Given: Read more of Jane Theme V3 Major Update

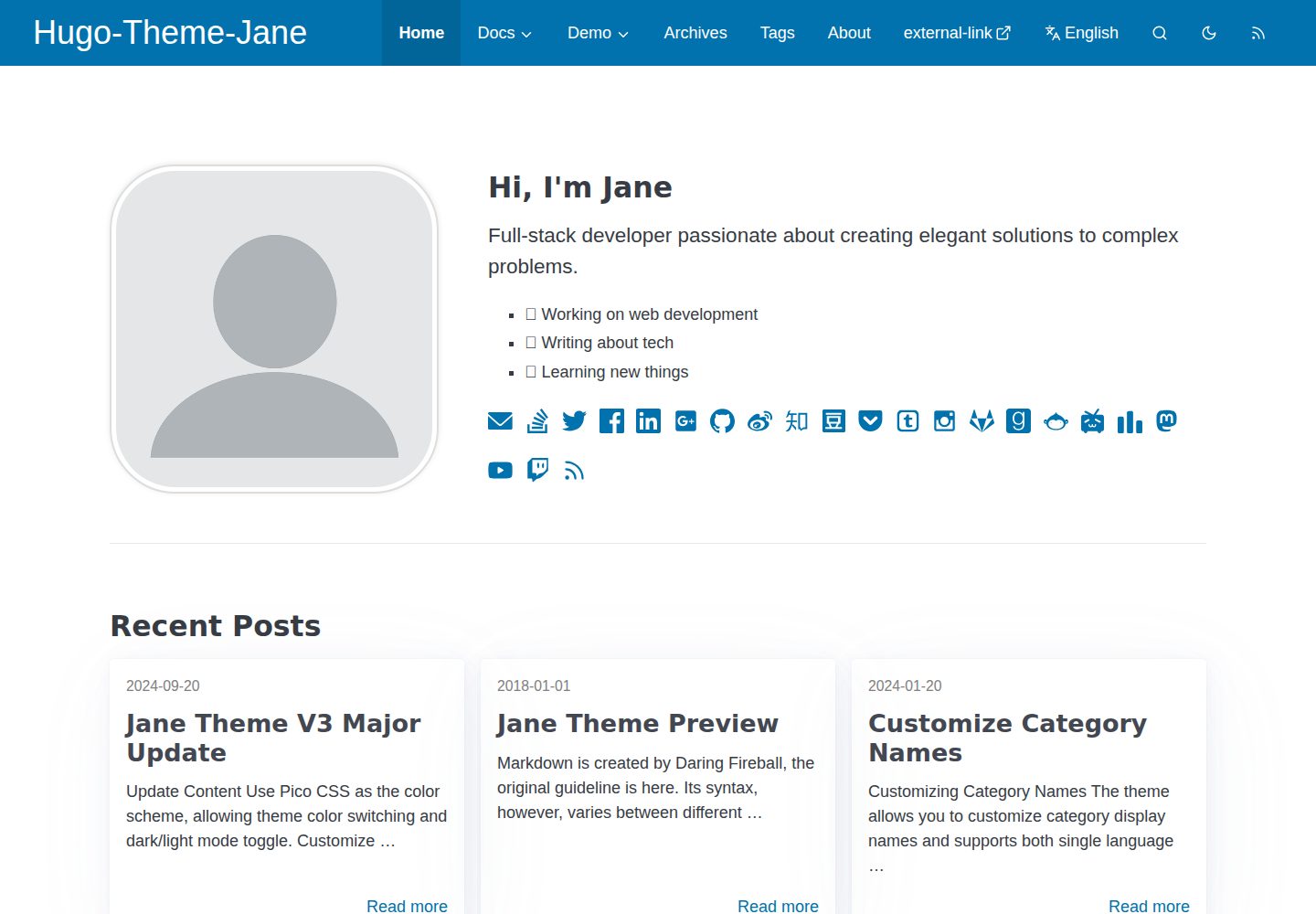Looking at the screenshot, I should (407, 906).
